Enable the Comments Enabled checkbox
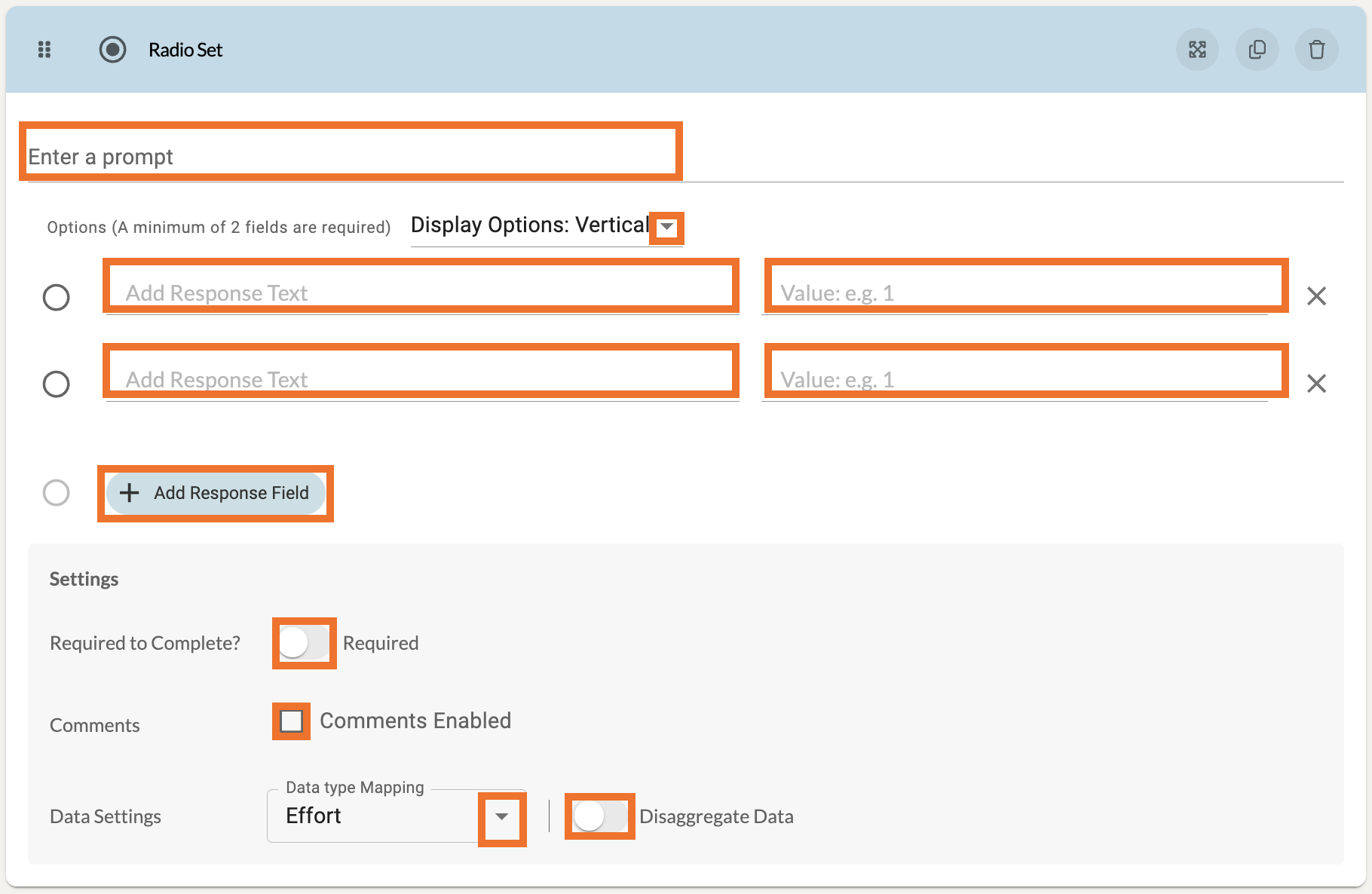 point(292,721)
